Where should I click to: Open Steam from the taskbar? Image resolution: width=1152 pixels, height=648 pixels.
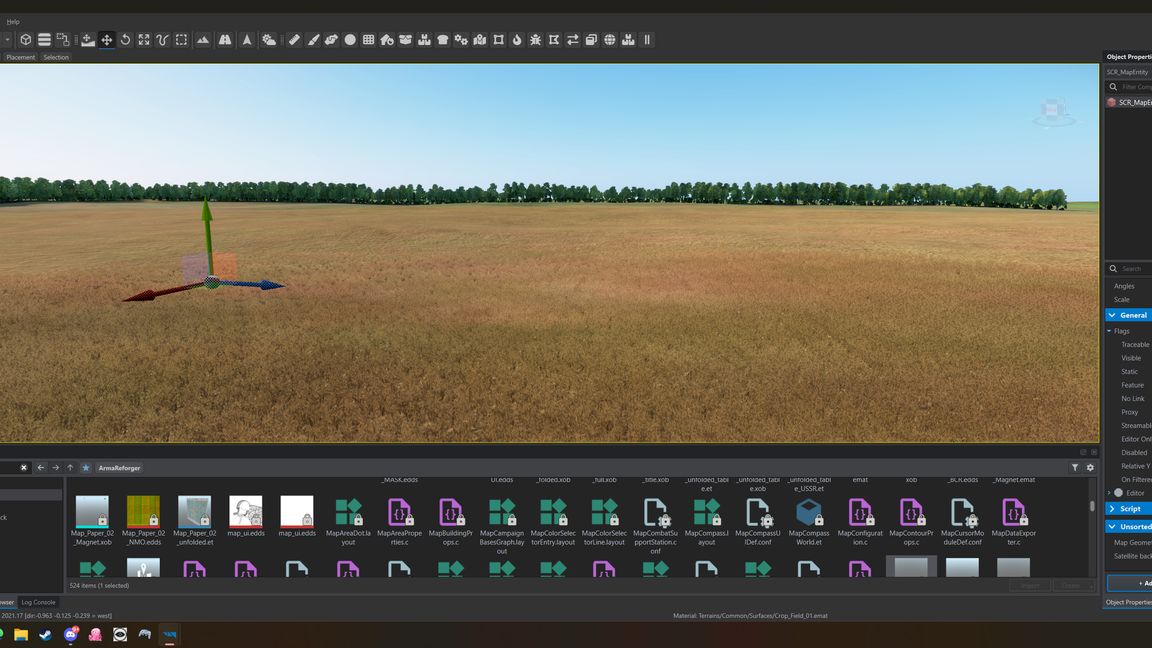46,635
